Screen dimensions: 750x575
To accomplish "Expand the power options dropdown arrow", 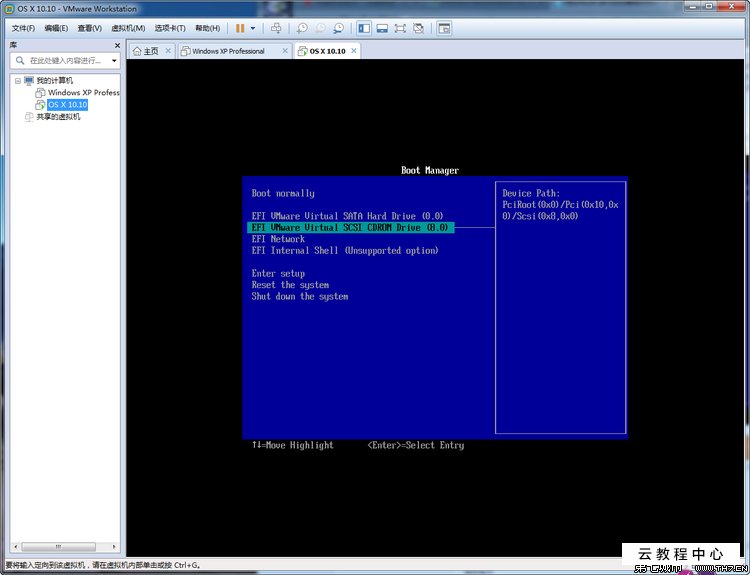I will click(253, 28).
